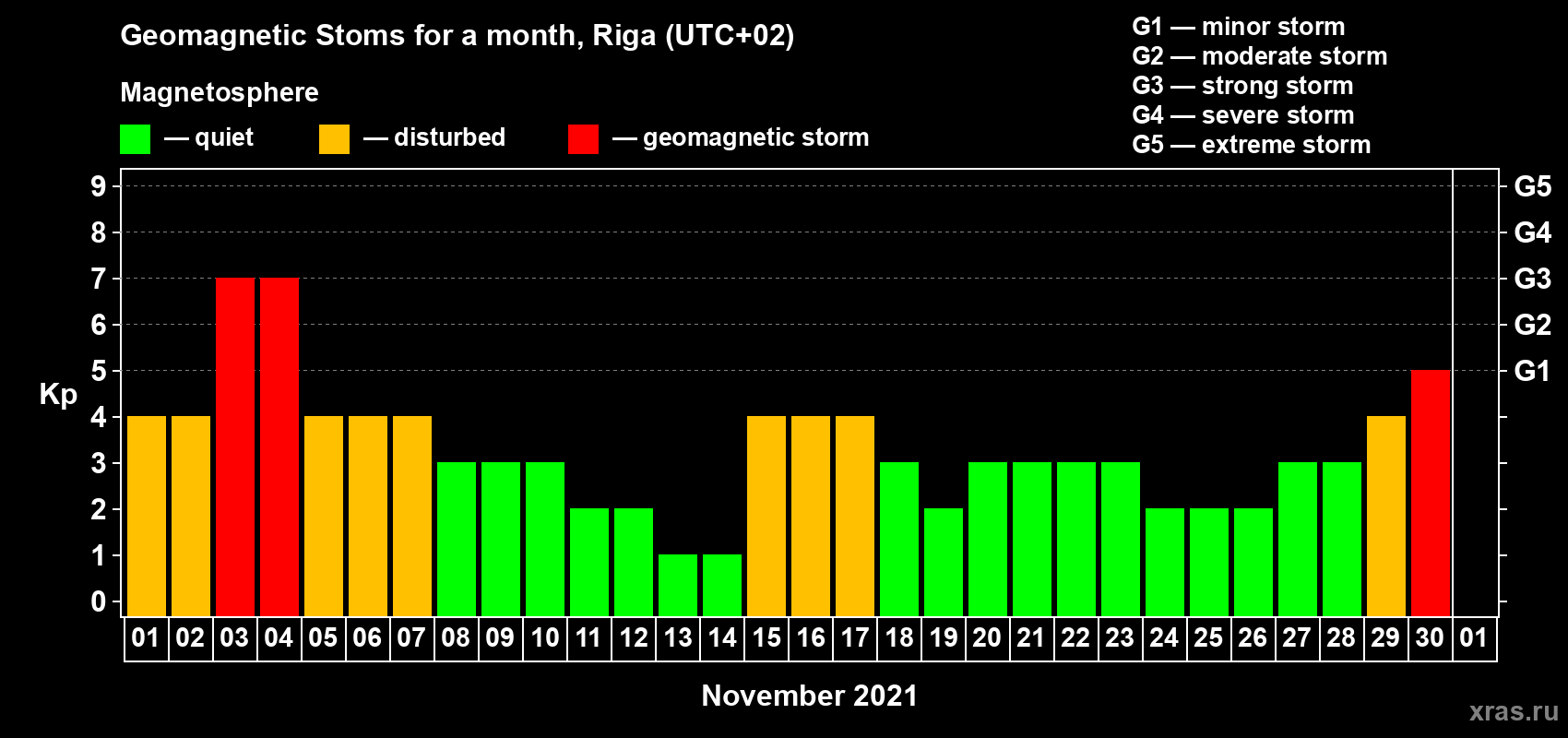1568x738 pixels.
Task: Click the "Magnetosphere" heading
Action: tap(220, 92)
